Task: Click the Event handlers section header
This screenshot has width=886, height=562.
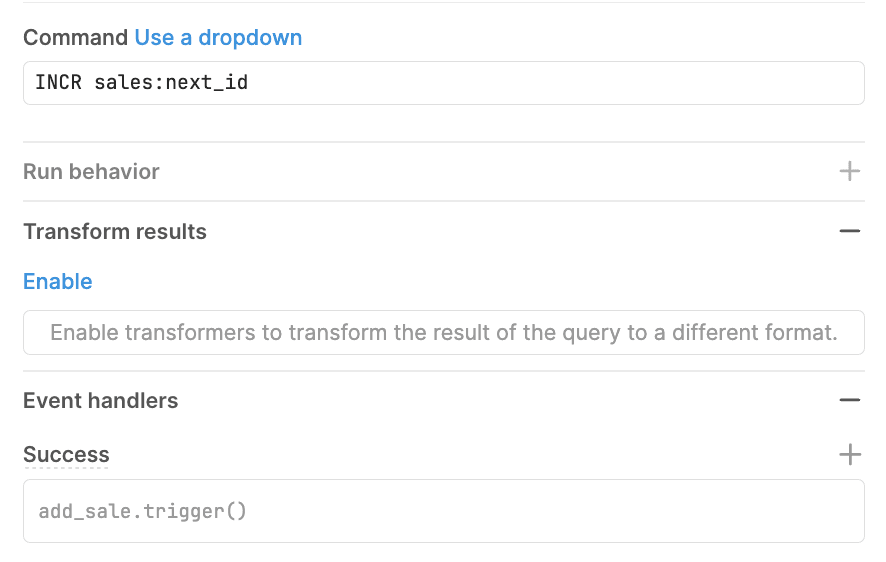Action: (x=100, y=401)
